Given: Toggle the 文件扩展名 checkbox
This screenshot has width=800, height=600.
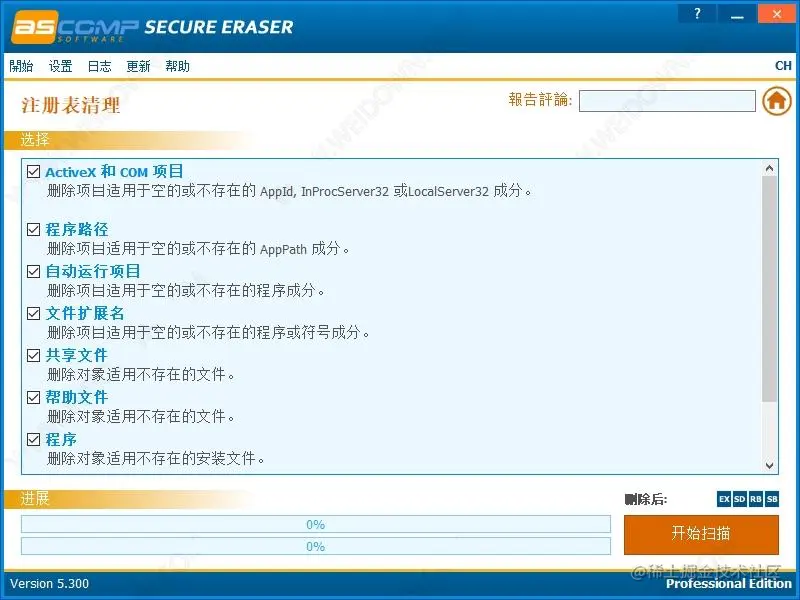Looking at the screenshot, I should pyautogui.click(x=34, y=313).
